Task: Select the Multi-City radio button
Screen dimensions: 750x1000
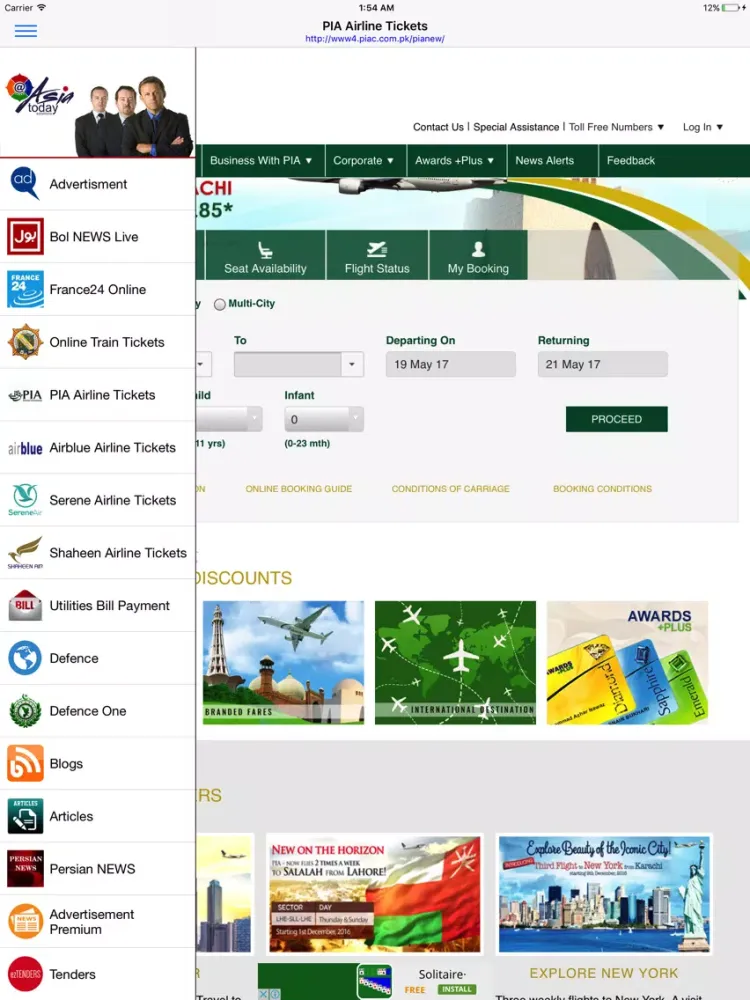Action: [220, 304]
